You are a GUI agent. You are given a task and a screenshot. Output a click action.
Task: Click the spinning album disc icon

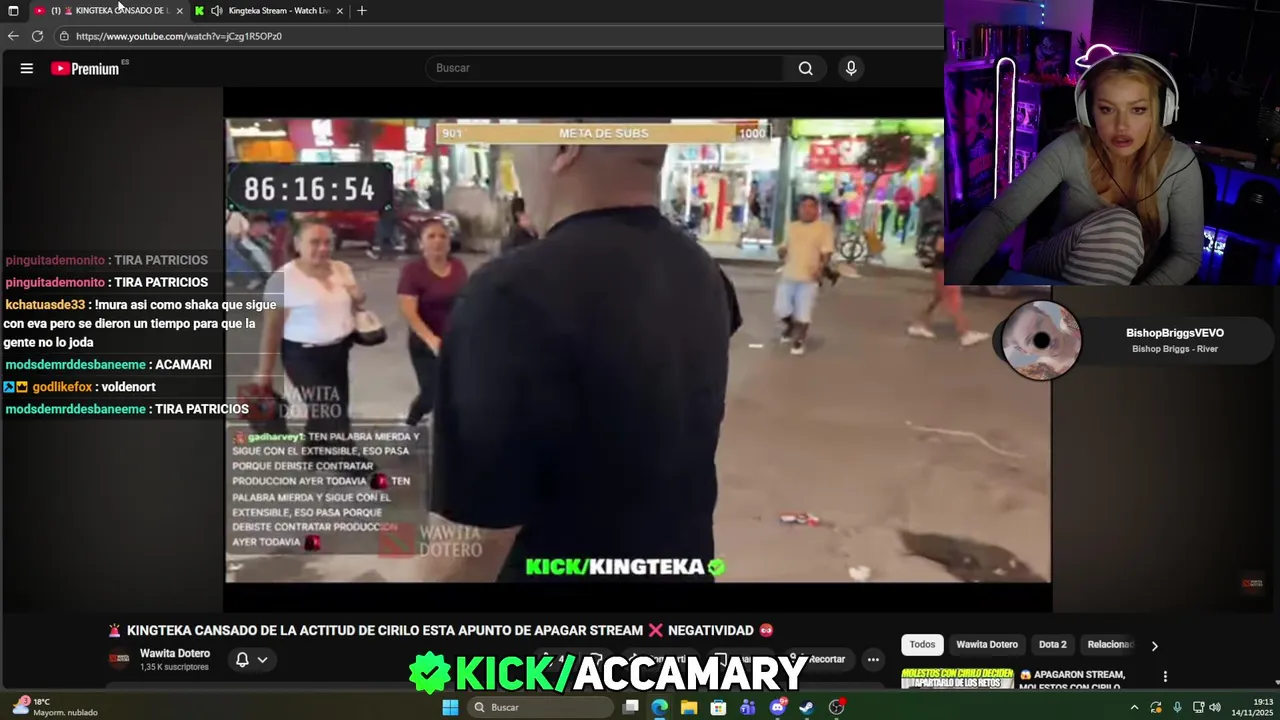coord(1041,341)
